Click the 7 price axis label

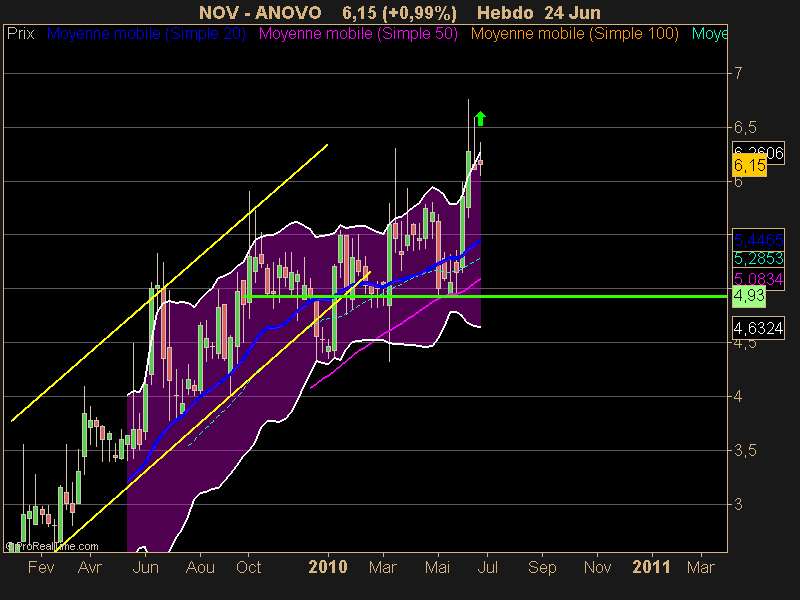pyautogui.click(x=738, y=73)
